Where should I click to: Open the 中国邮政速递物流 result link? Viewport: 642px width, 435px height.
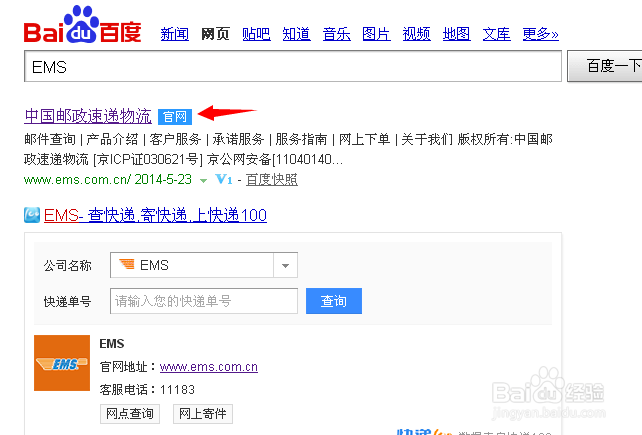click(88, 116)
